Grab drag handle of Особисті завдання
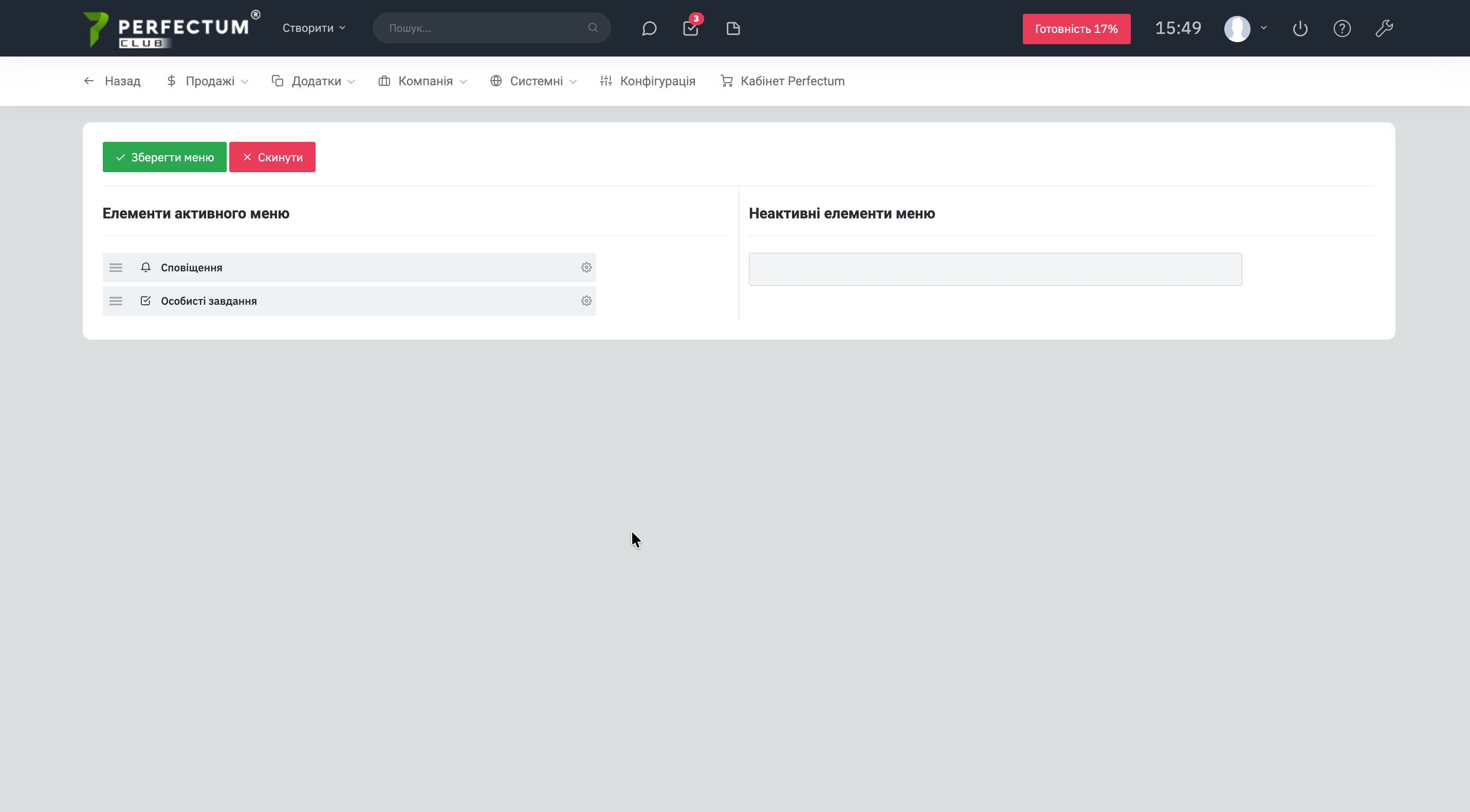This screenshot has height=812, width=1470. (116, 301)
